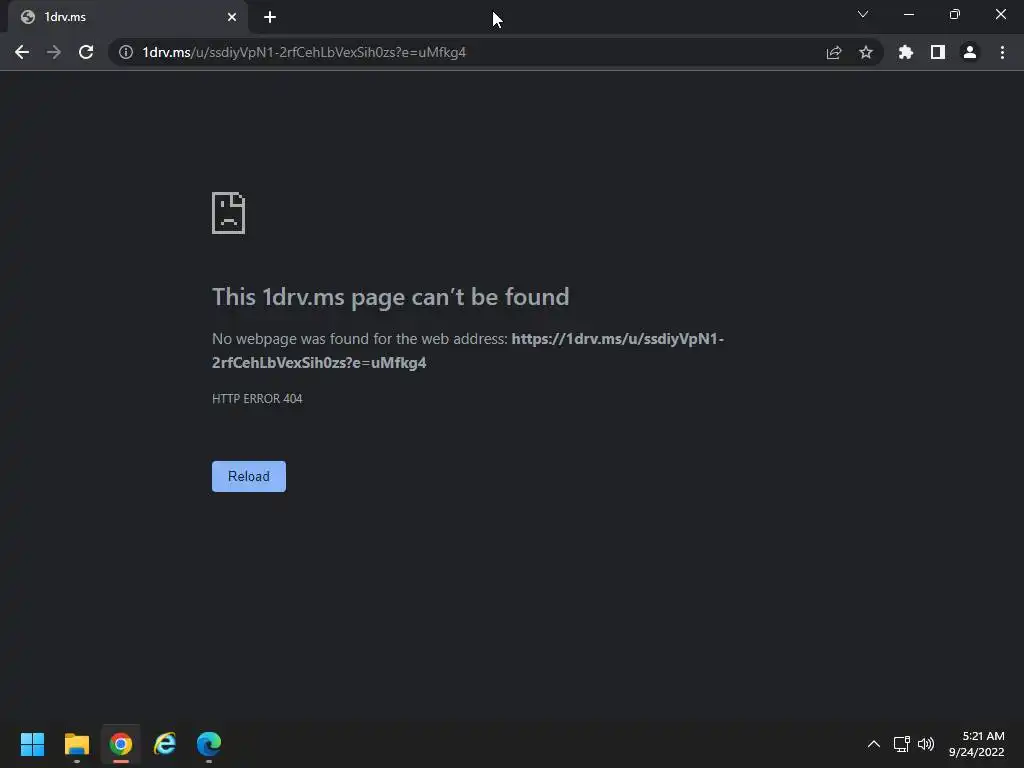Click the Chrome taskbar icon
The height and width of the screenshot is (768, 1024).
pos(121,744)
